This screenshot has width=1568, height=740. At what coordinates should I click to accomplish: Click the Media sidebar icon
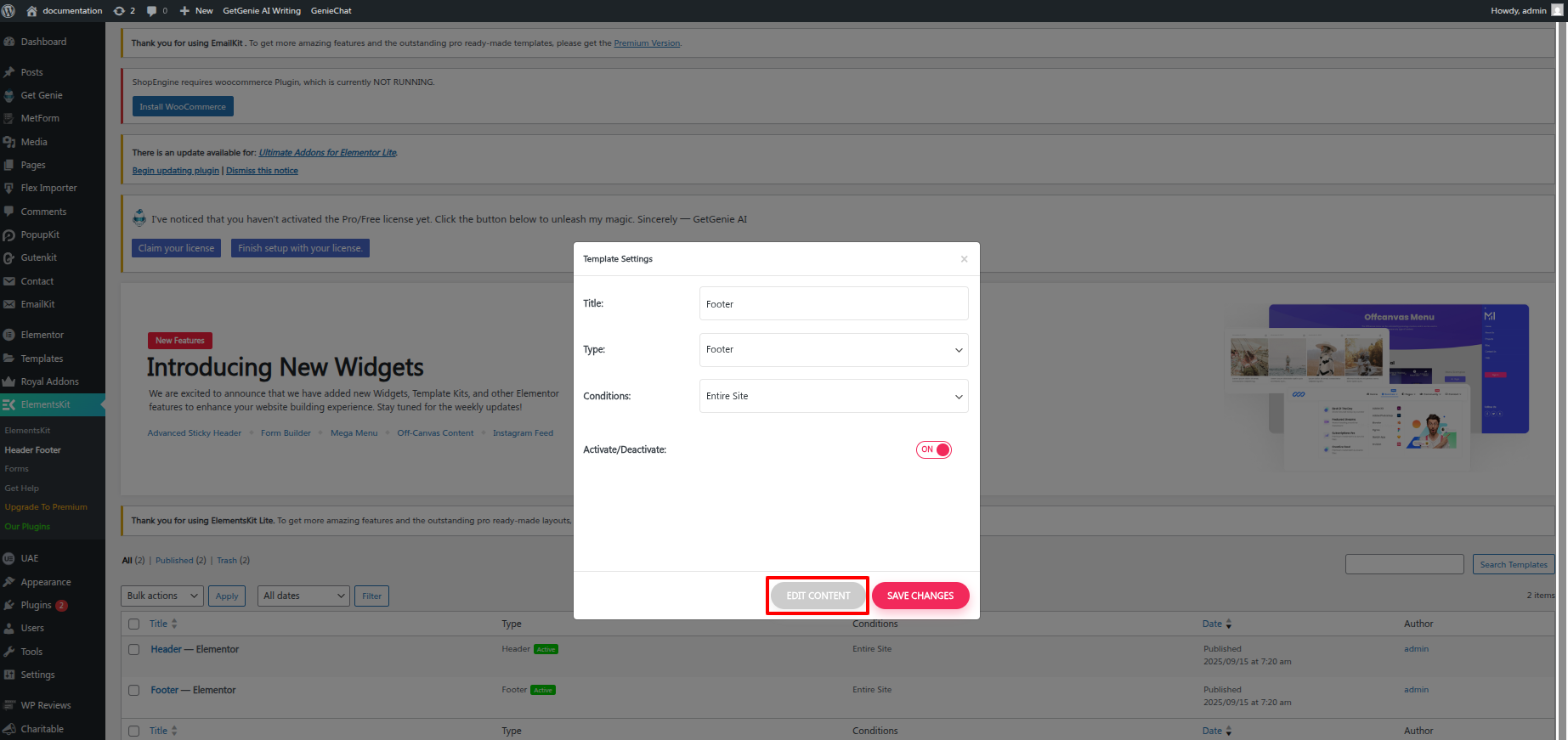(9, 142)
